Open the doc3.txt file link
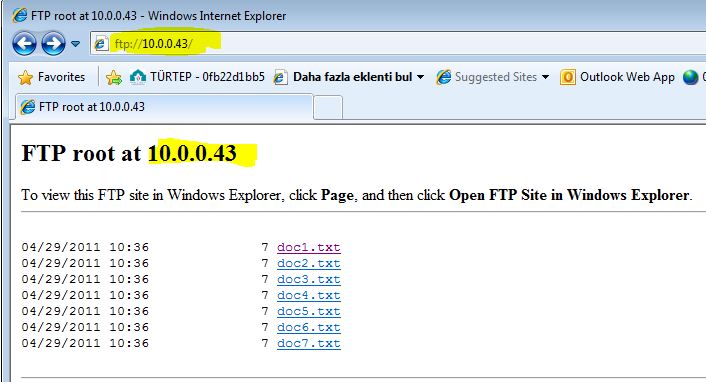Viewport: 706px width, 382px height. [308, 279]
